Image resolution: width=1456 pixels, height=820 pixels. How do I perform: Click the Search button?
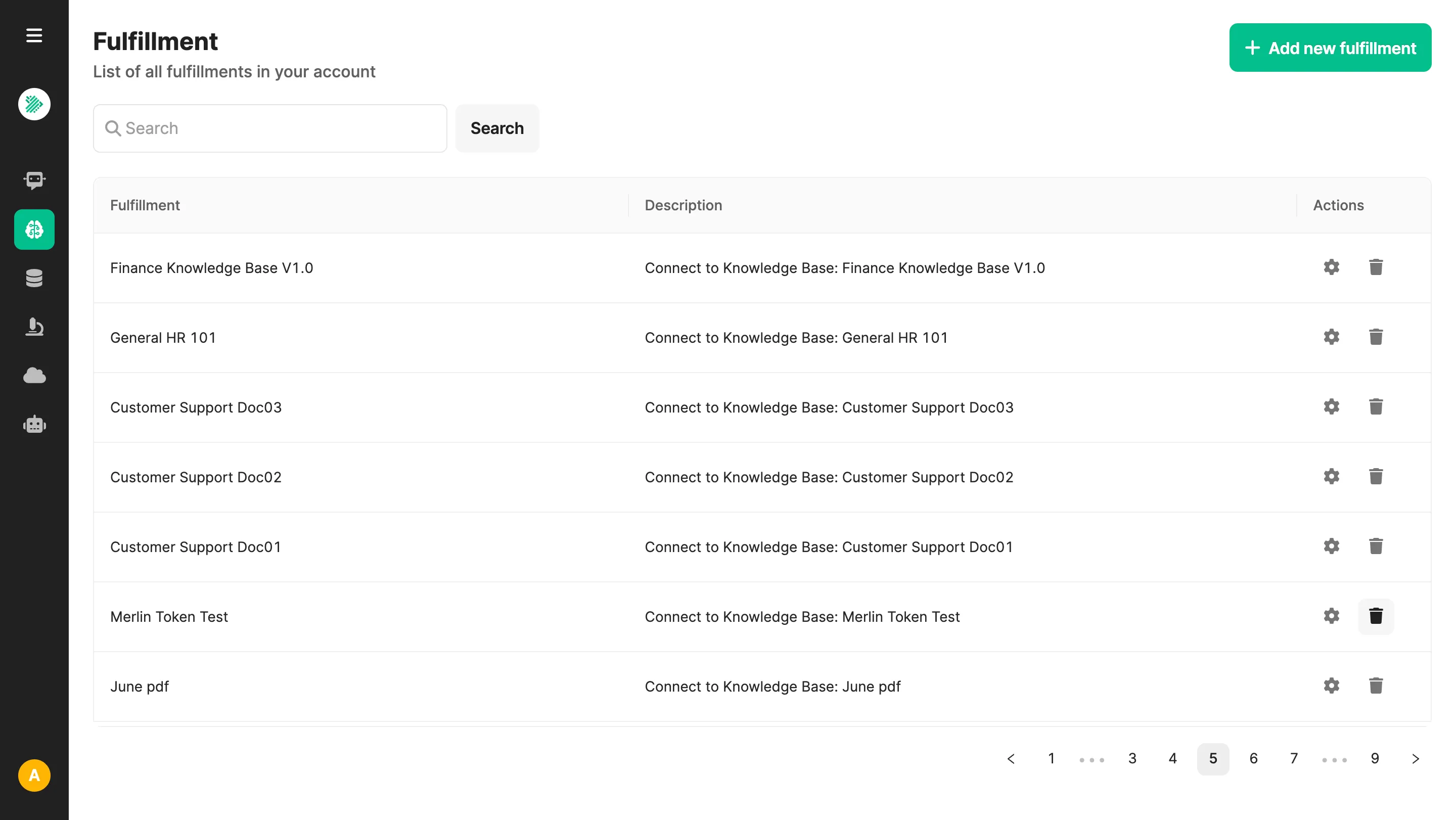click(497, 128)
